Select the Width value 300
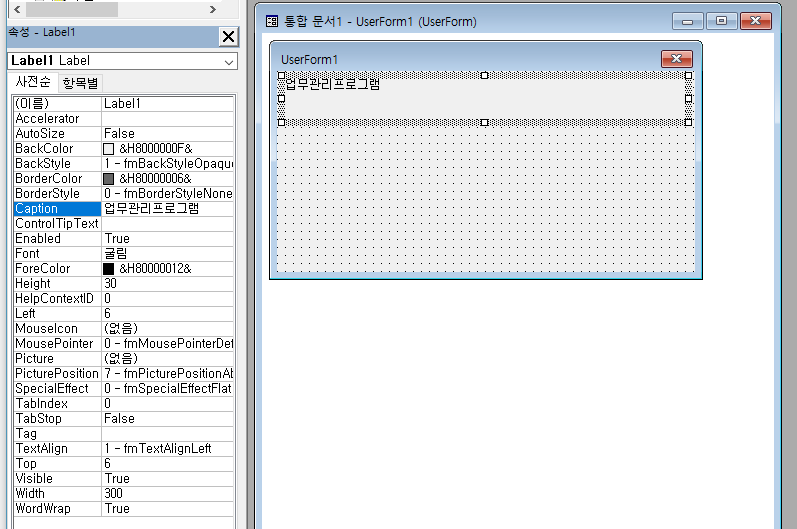The height and width of the screenshot is (529, 797). tap(168, 493)
